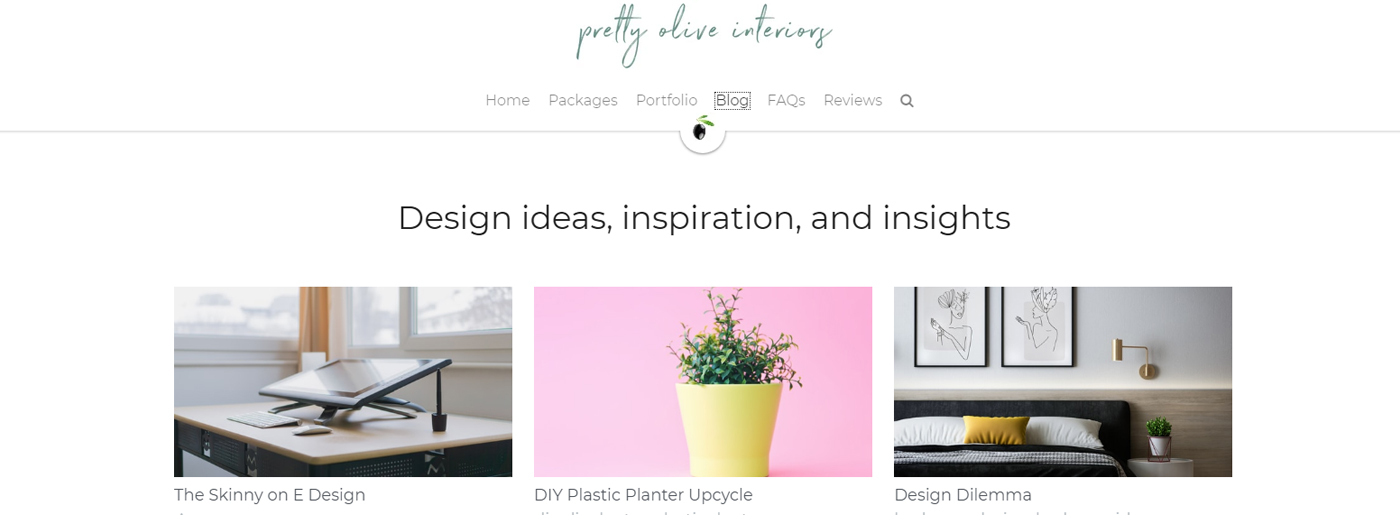Click the olive logo icon
The width and height of the screenshot is (1400, 515).
703,130
